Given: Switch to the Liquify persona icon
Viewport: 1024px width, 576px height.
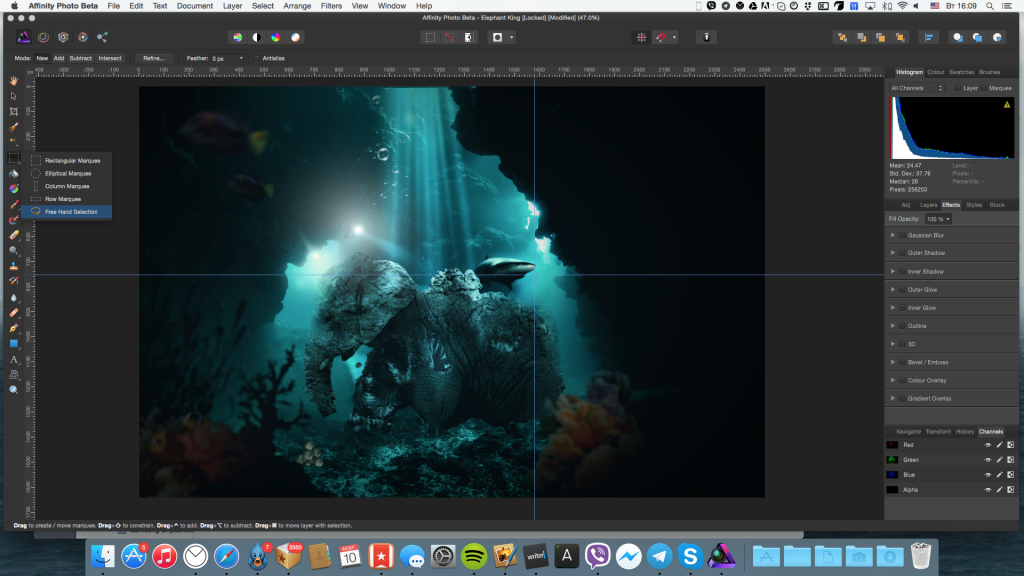Looking at the screenshot, I should click(x=42, y=37).
